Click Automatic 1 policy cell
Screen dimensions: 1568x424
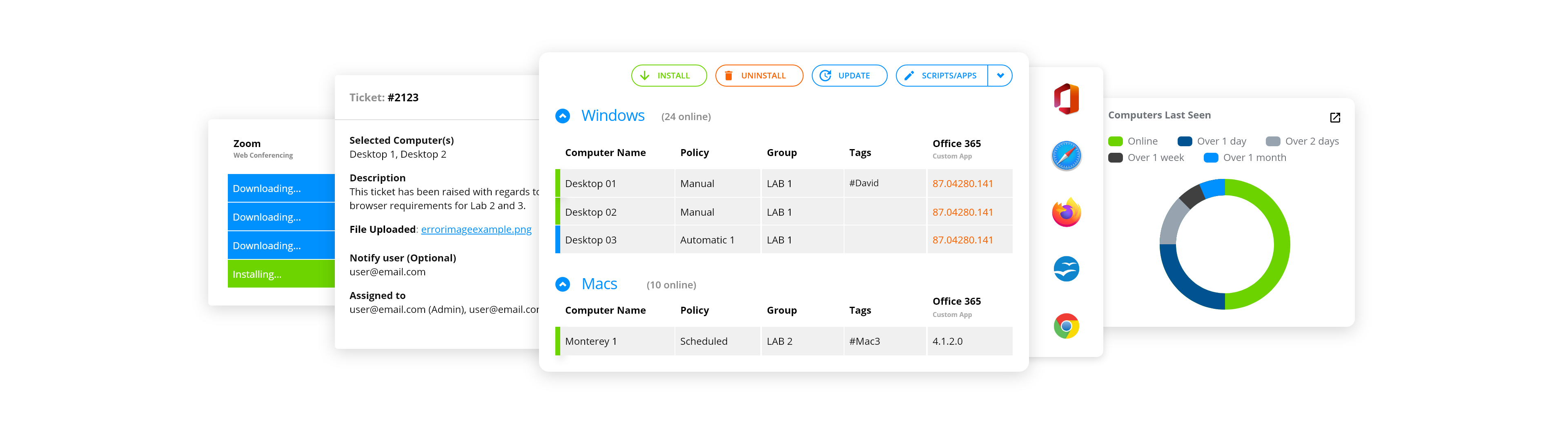[x=717, y=240]
